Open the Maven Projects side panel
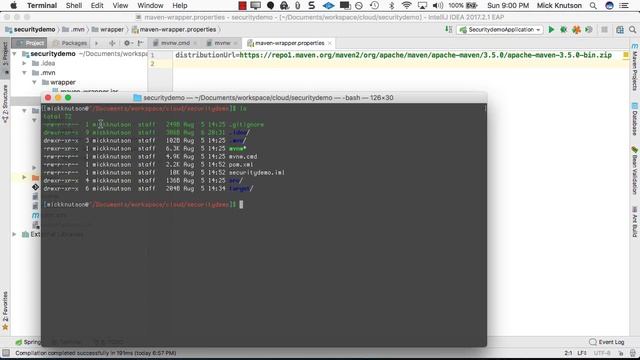Screen dimensions: 640x360 pos(635,67)
